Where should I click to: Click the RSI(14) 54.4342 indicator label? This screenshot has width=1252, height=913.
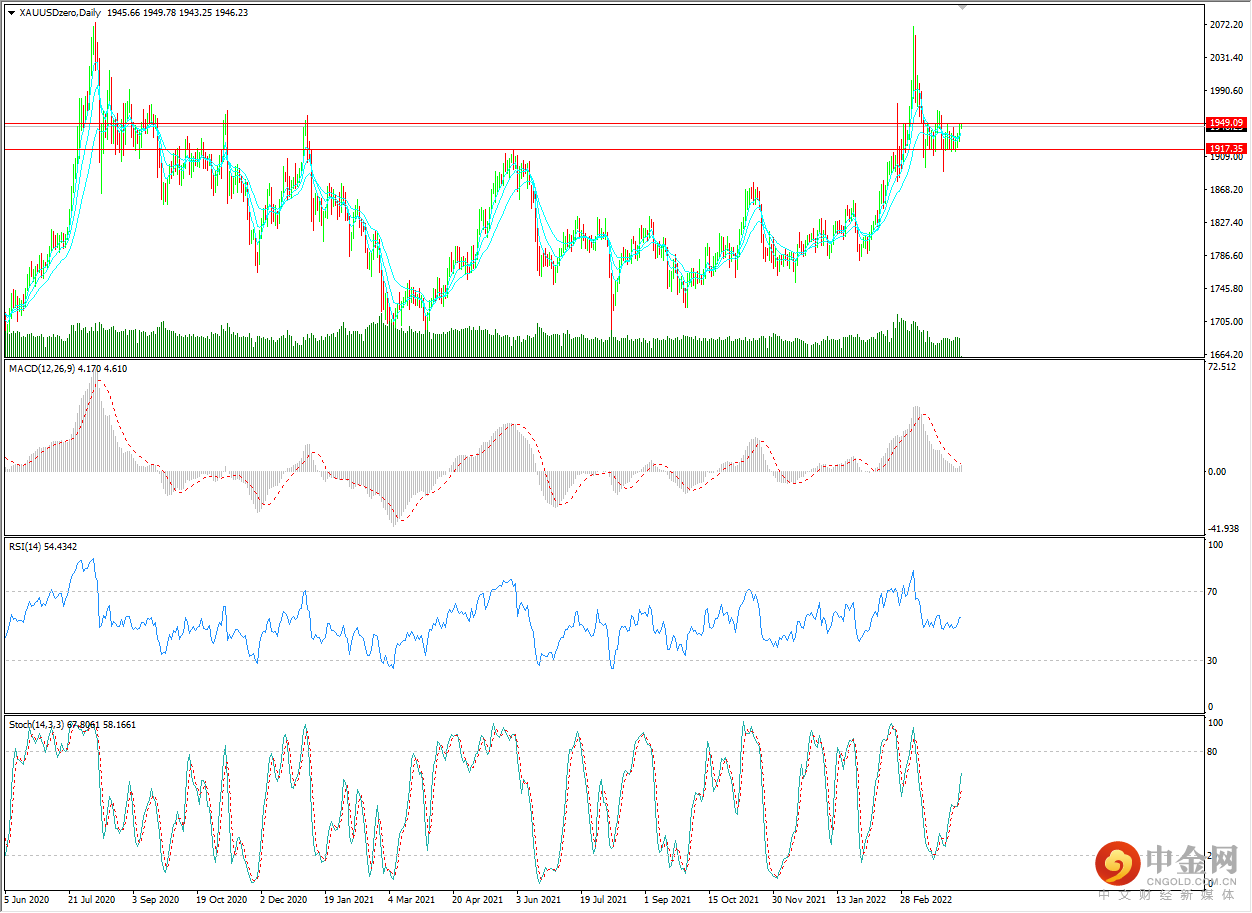43,547
